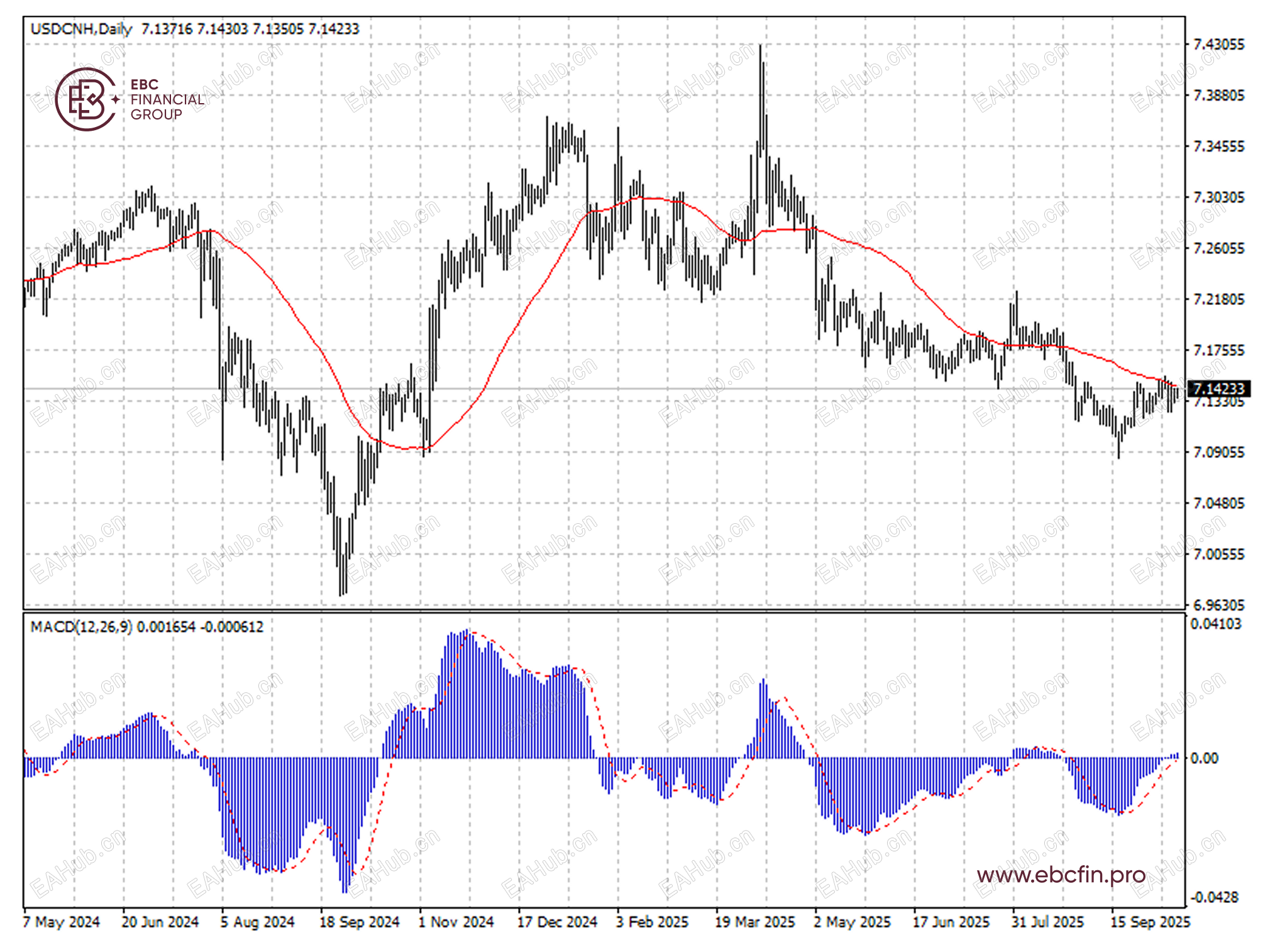Select the 1 Nov 2024 date marker
This screenshot has height=952, width=1275.
(456, 922)
